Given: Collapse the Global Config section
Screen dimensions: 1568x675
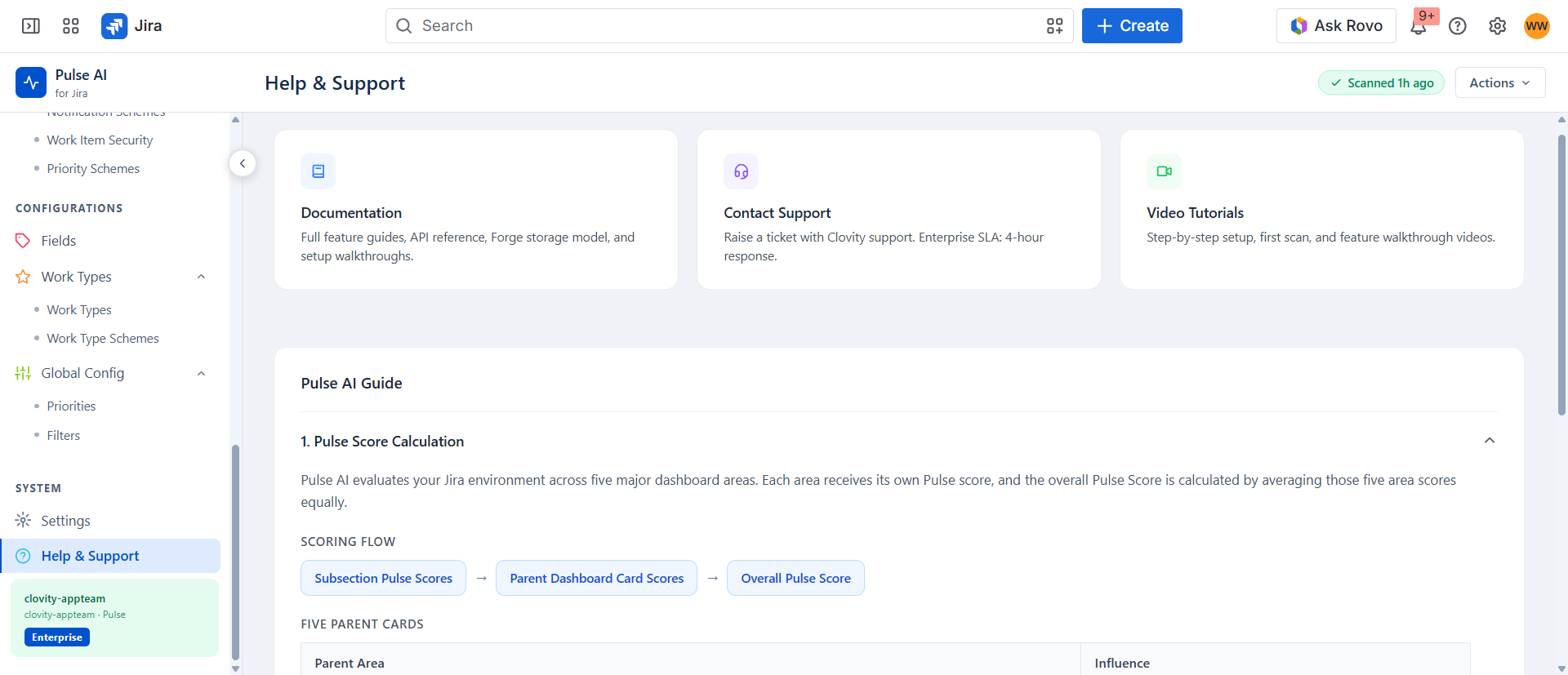Looking at the screenshot, I should tap(201, 373).
